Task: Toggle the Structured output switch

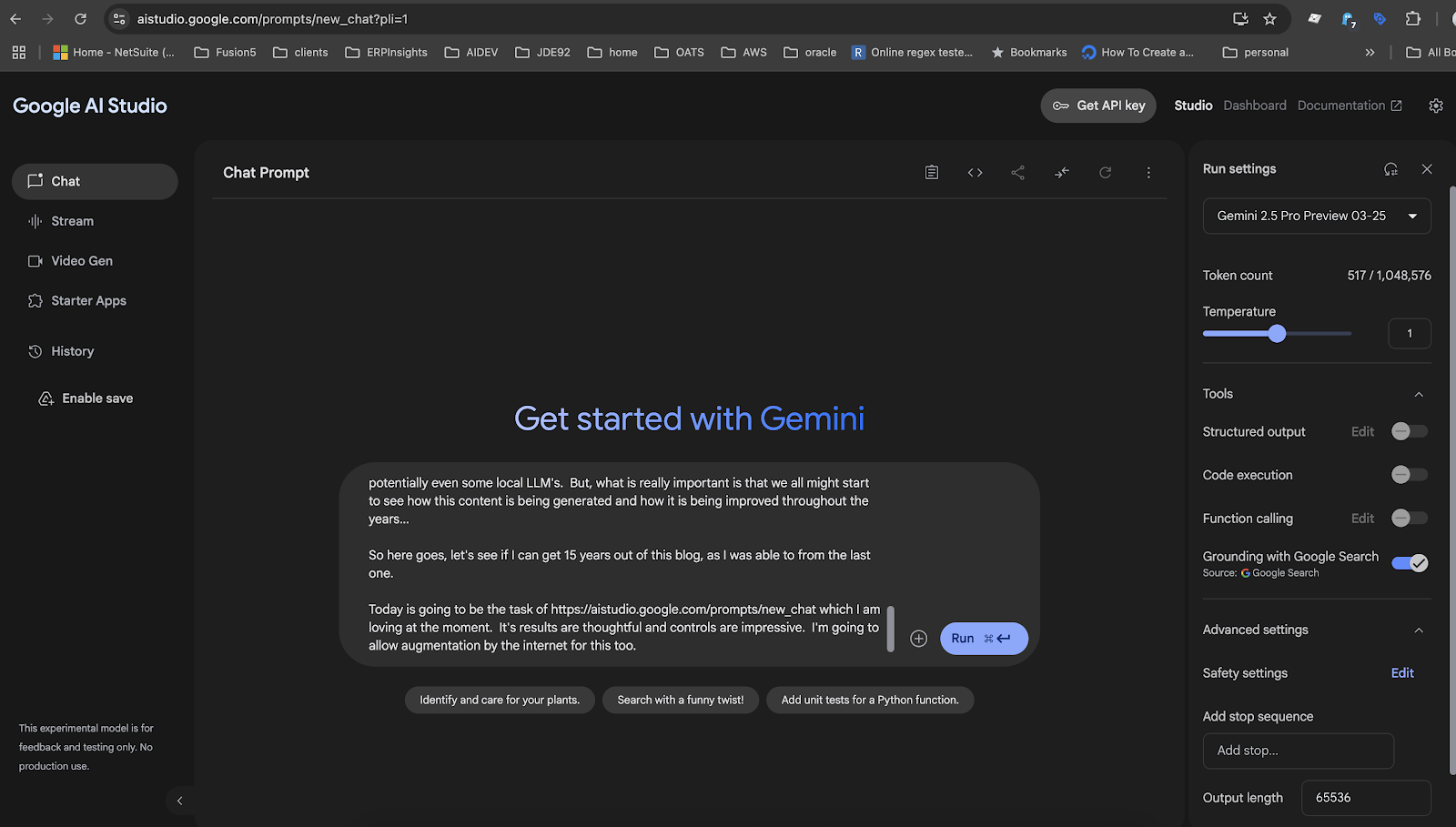Action: (x=1410, y=431)
